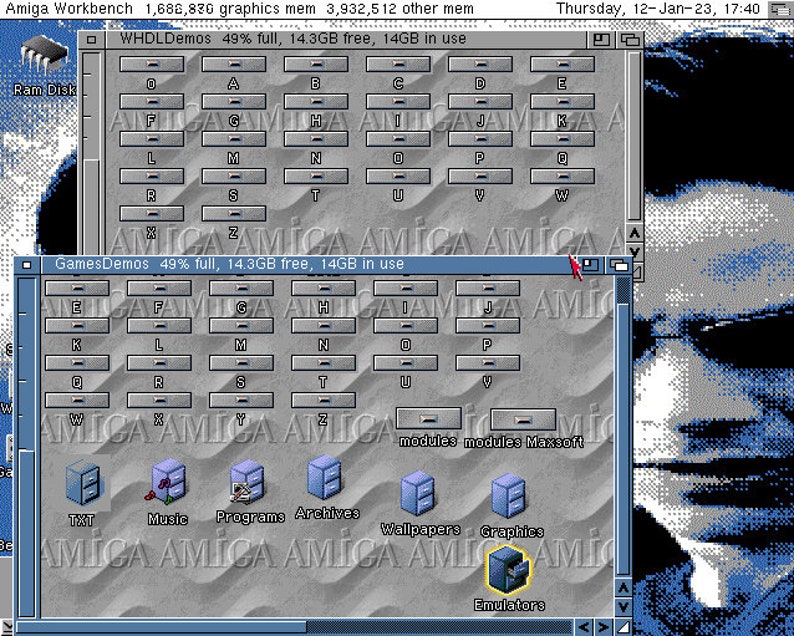Viewport: 794px width, 636px height.
Task: Open the Programs drawer icon
Action: tap(247, 482)
